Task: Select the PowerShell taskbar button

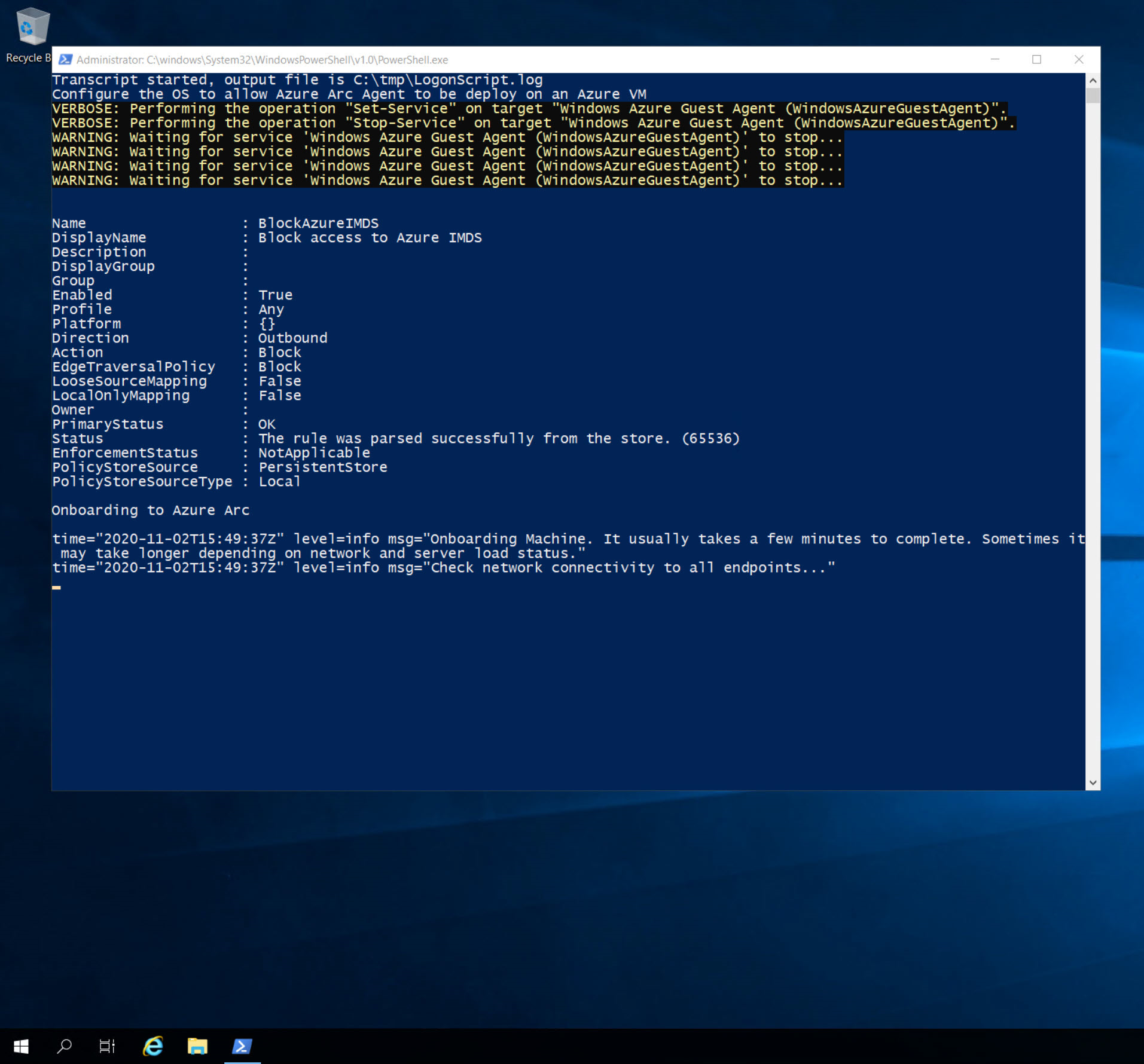Action: [x=242, y=1046]
